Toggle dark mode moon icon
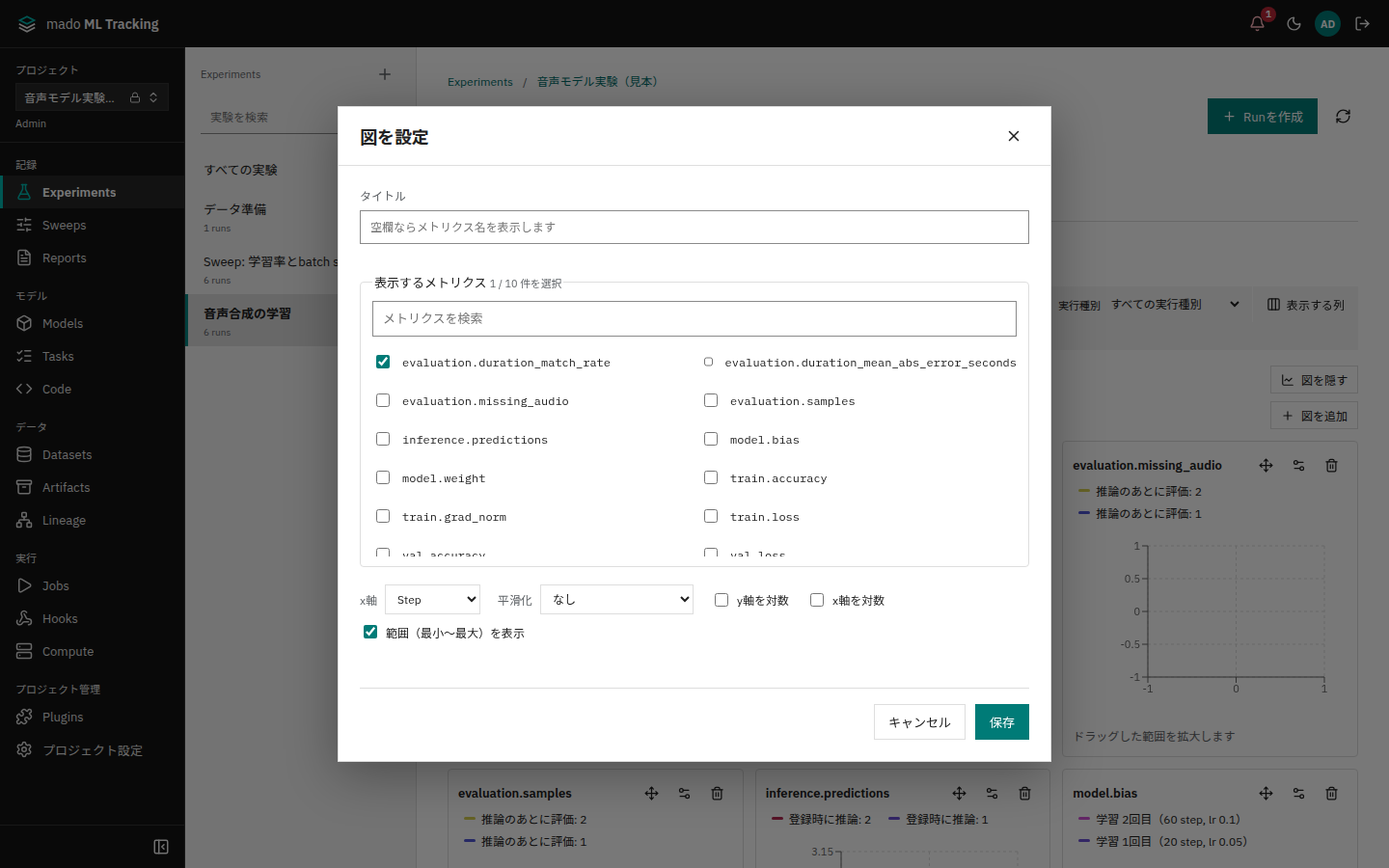 pyautogui.click(x=1294, y=24)
